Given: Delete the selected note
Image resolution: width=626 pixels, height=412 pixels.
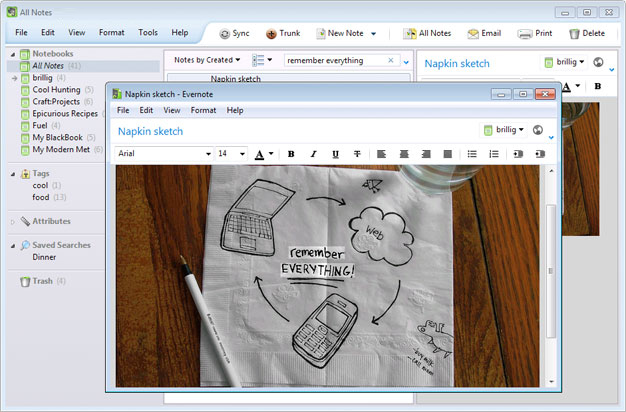Looking at the screenshot, I should pos(587,33).
